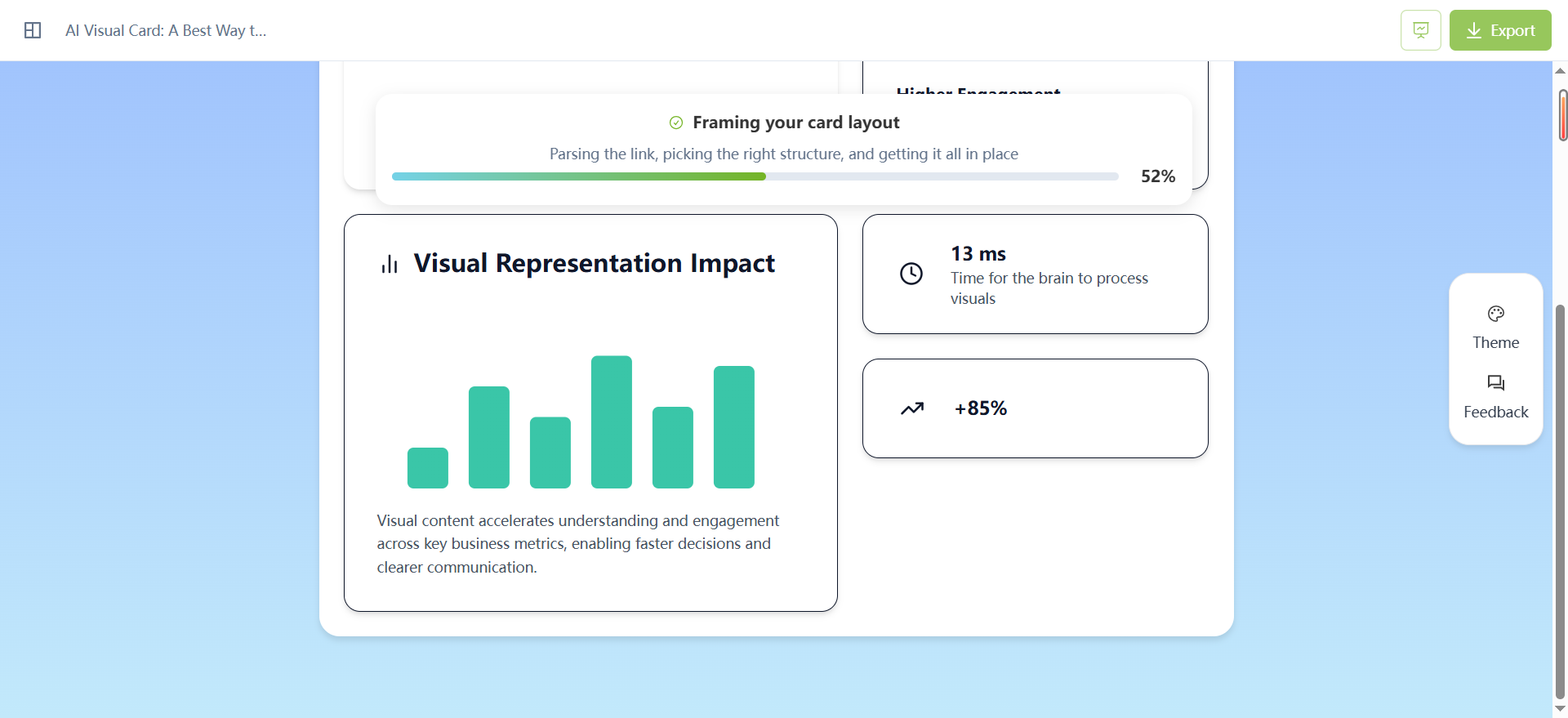Select the +85% statistic value

(x=980, y=408)
